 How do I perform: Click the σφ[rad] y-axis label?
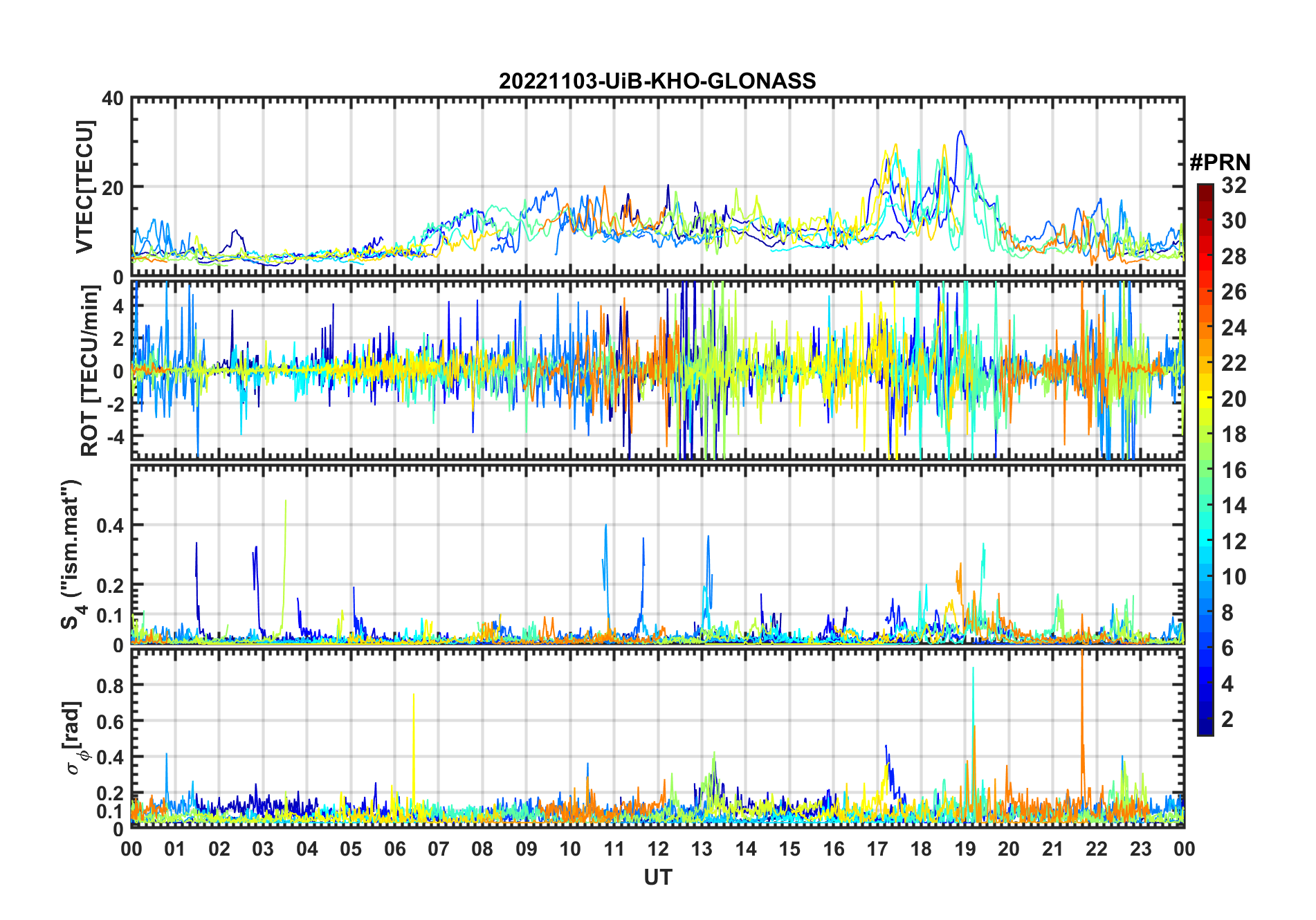coord(73,738)
